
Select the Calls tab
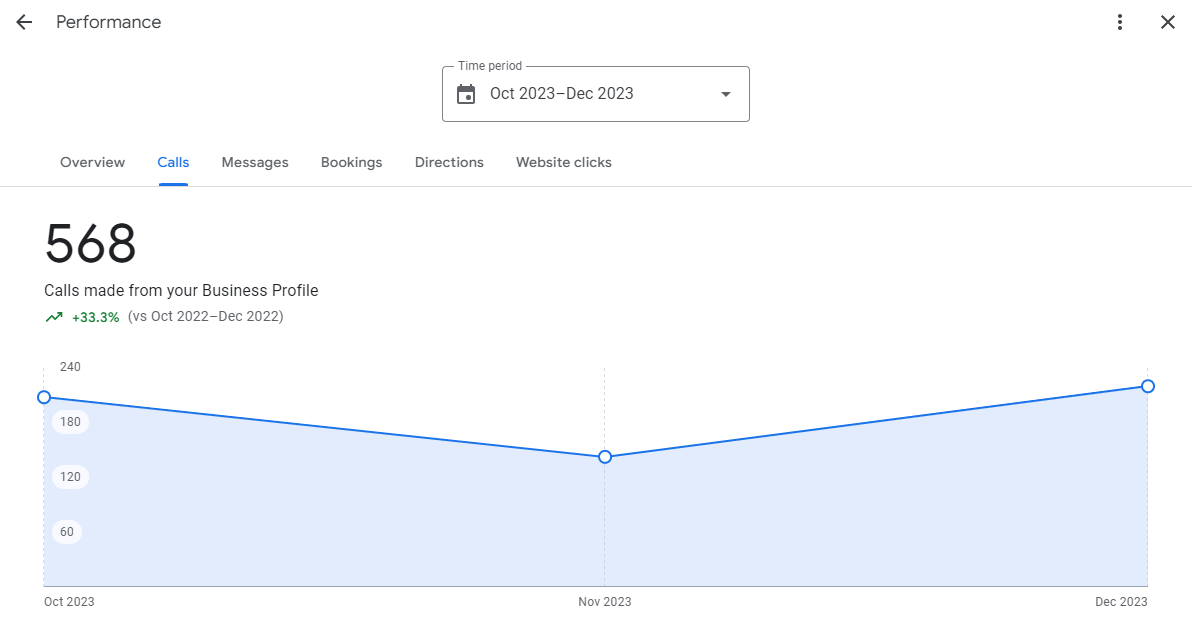[173, 162]
